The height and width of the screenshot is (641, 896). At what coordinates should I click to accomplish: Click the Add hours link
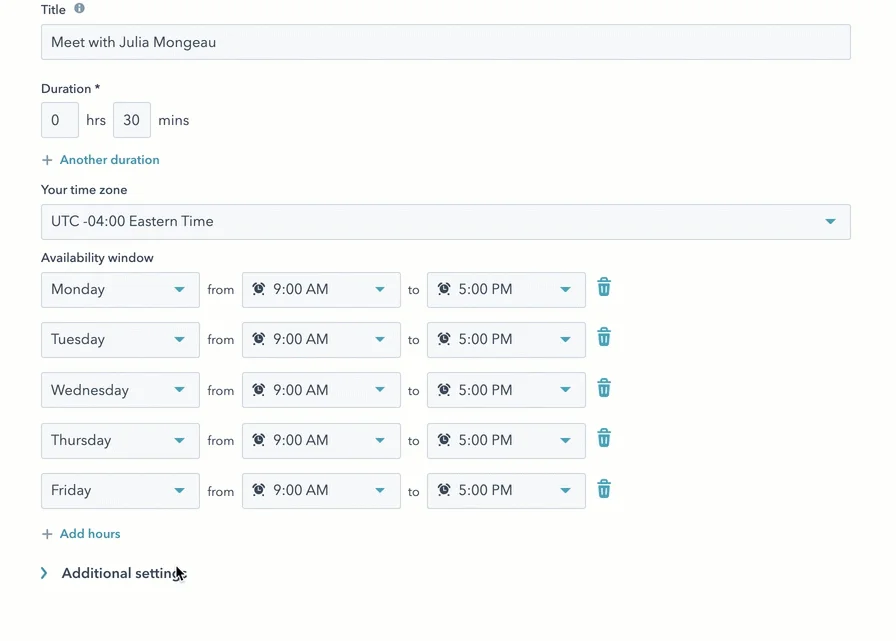click(90, 534)
